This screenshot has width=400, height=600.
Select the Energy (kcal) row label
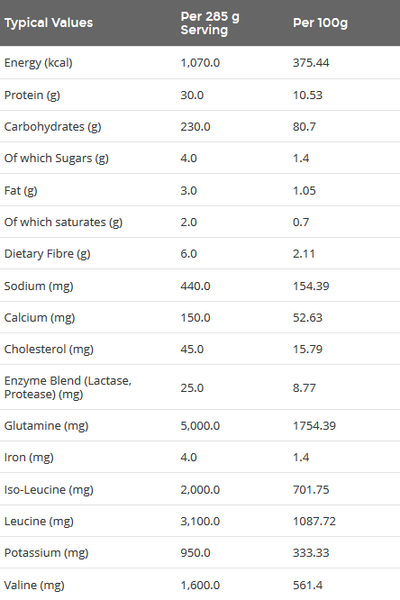(x=38, y=63)
